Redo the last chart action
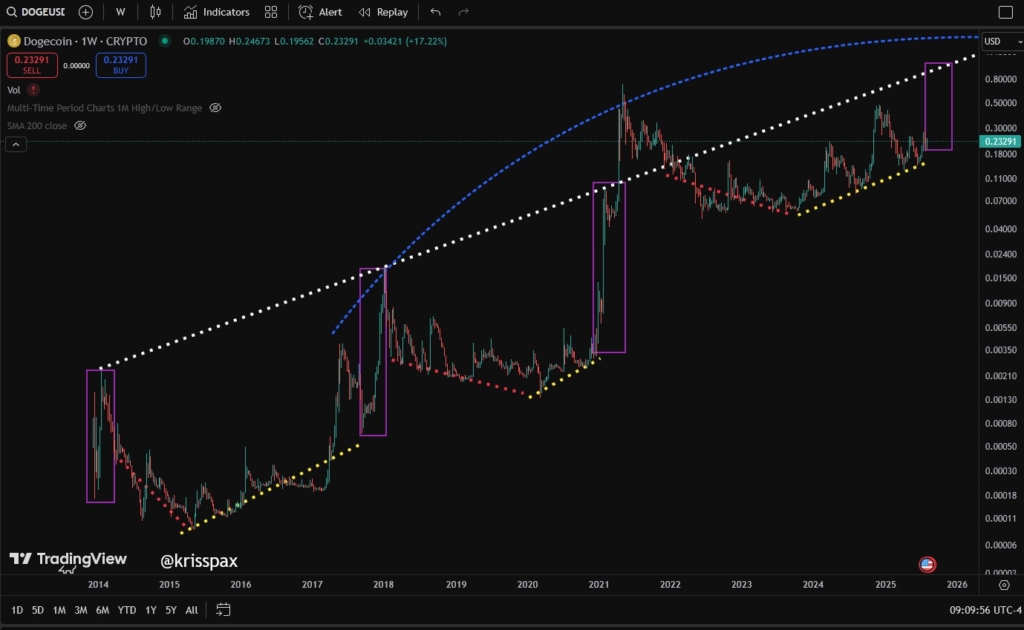Image resolution: width=1024 pixels, height=630 pixels. (x=464, y=12)
